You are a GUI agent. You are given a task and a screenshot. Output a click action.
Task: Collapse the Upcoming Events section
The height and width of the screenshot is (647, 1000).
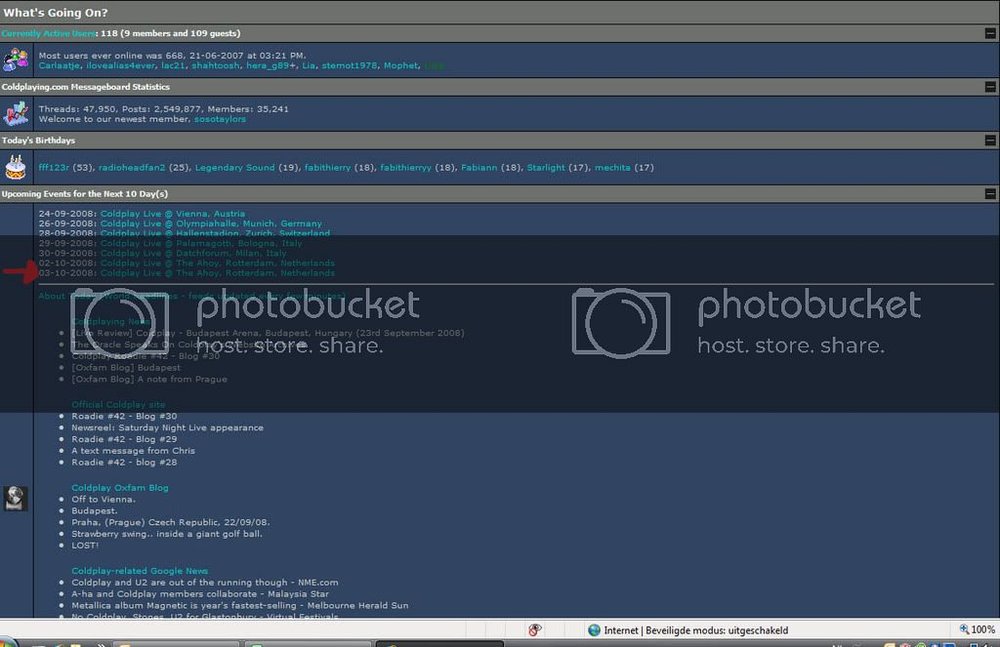coord(990,194)
